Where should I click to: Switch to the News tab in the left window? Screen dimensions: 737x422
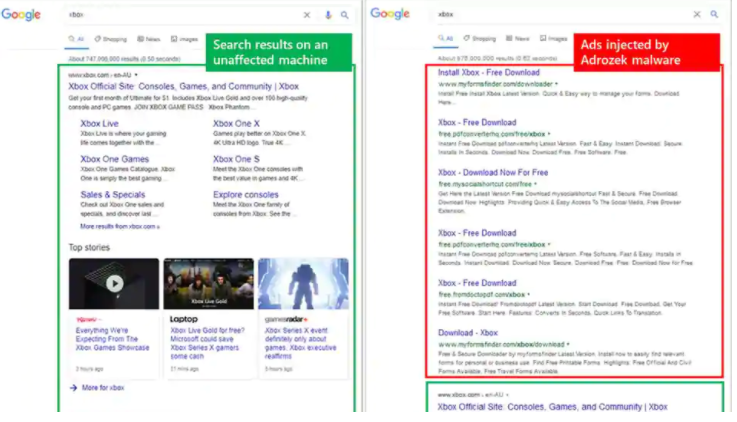(149, 39)
